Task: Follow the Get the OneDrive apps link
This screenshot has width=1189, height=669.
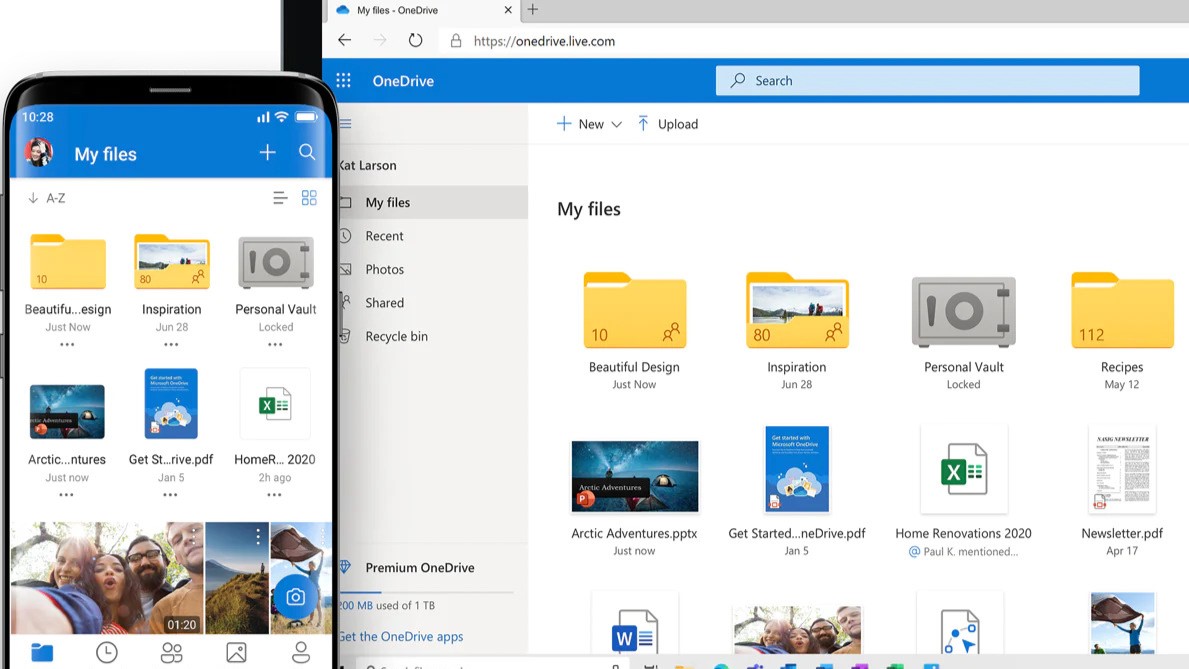Action: tap(401, 636)
